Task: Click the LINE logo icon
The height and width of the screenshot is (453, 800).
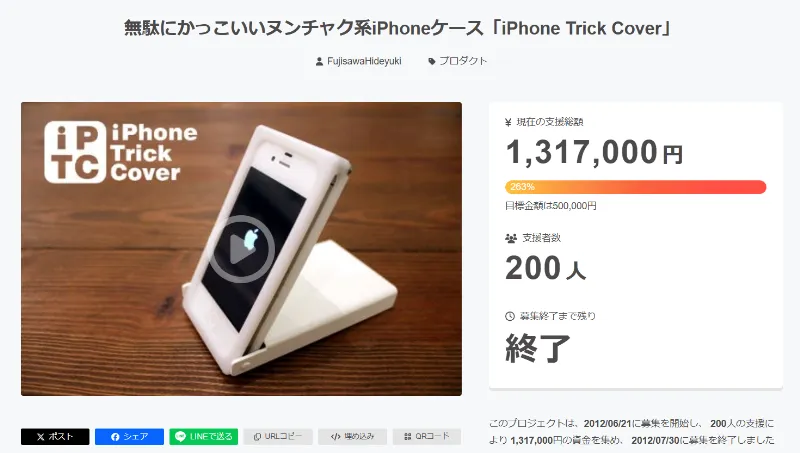Action: pos(180,437)
